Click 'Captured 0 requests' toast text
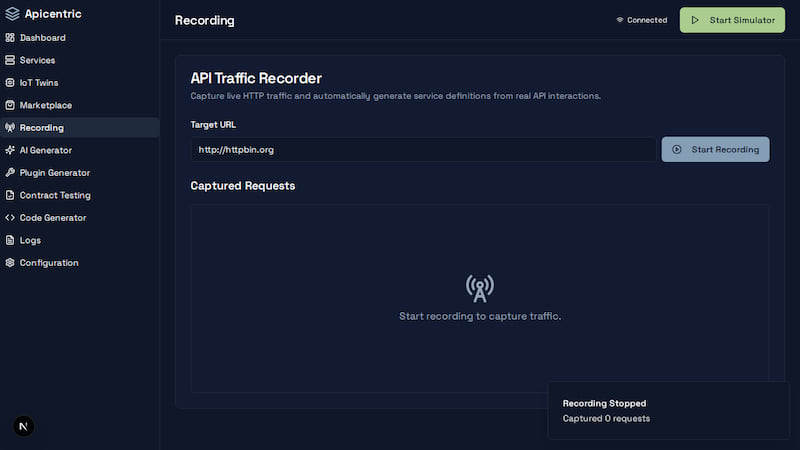This screenshot has height=450, width=800. 606,418
